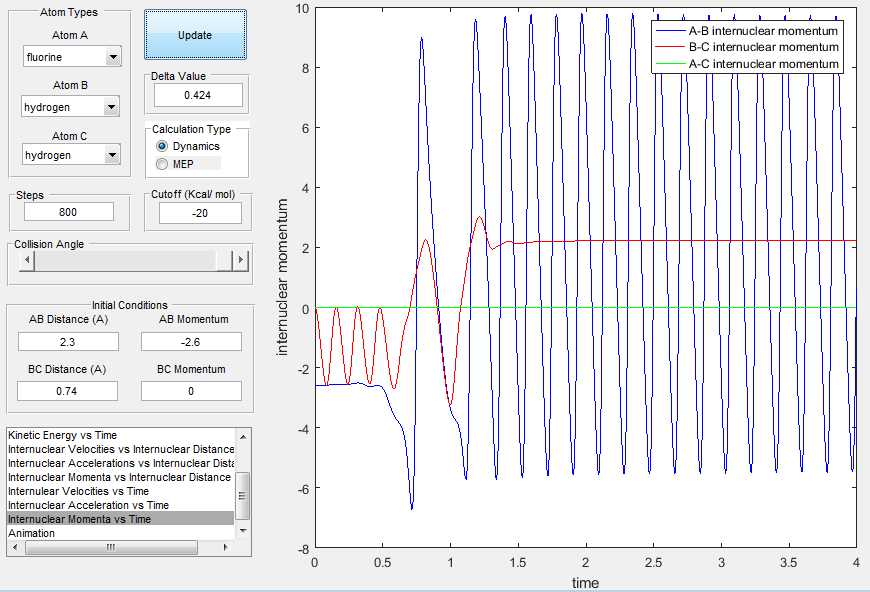870x592 pixels.
Task: Click plot list horizontal scroll right arrow
Action: point(226,548)
